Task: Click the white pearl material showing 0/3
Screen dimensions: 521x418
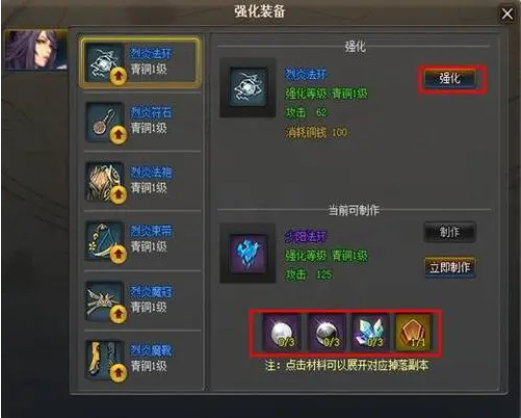Action: point(282,333)
